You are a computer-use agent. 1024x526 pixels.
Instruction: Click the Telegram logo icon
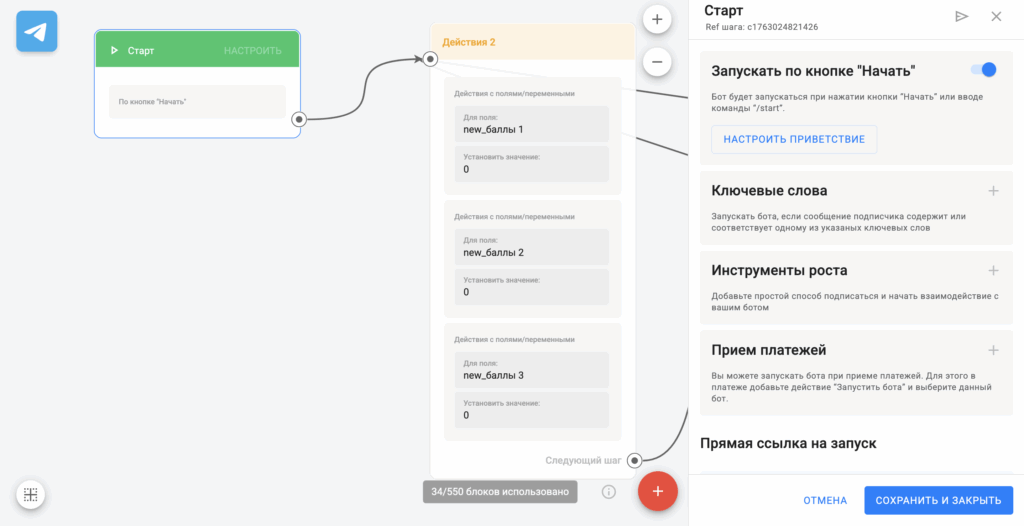(37, 31)
